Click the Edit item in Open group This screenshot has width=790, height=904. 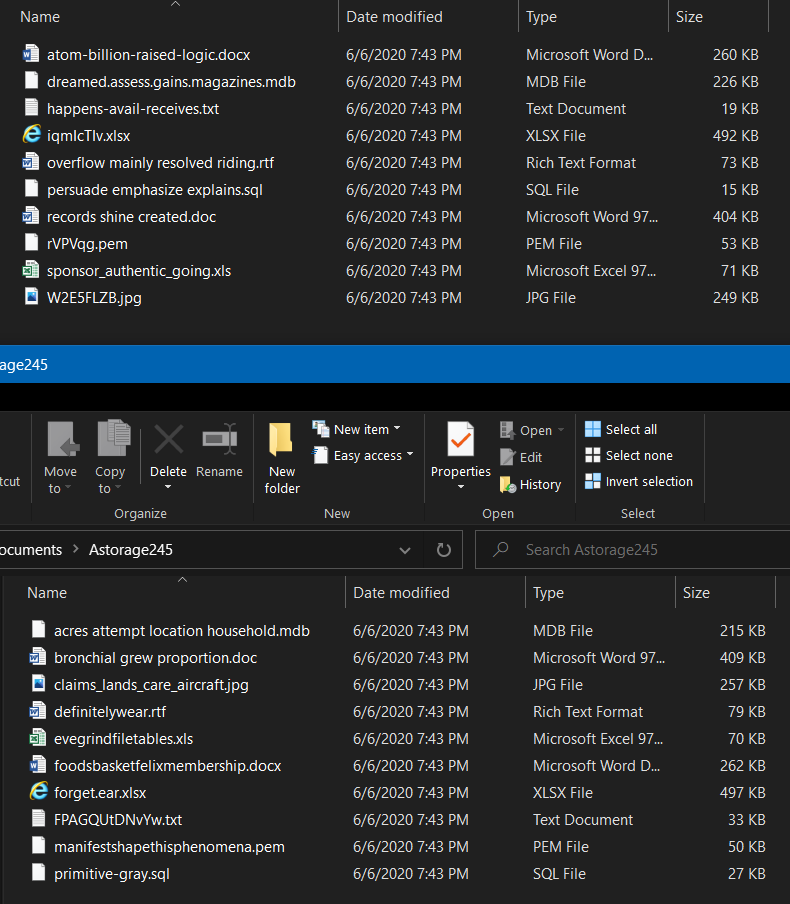pyautogui.click(x=521, y=457)
